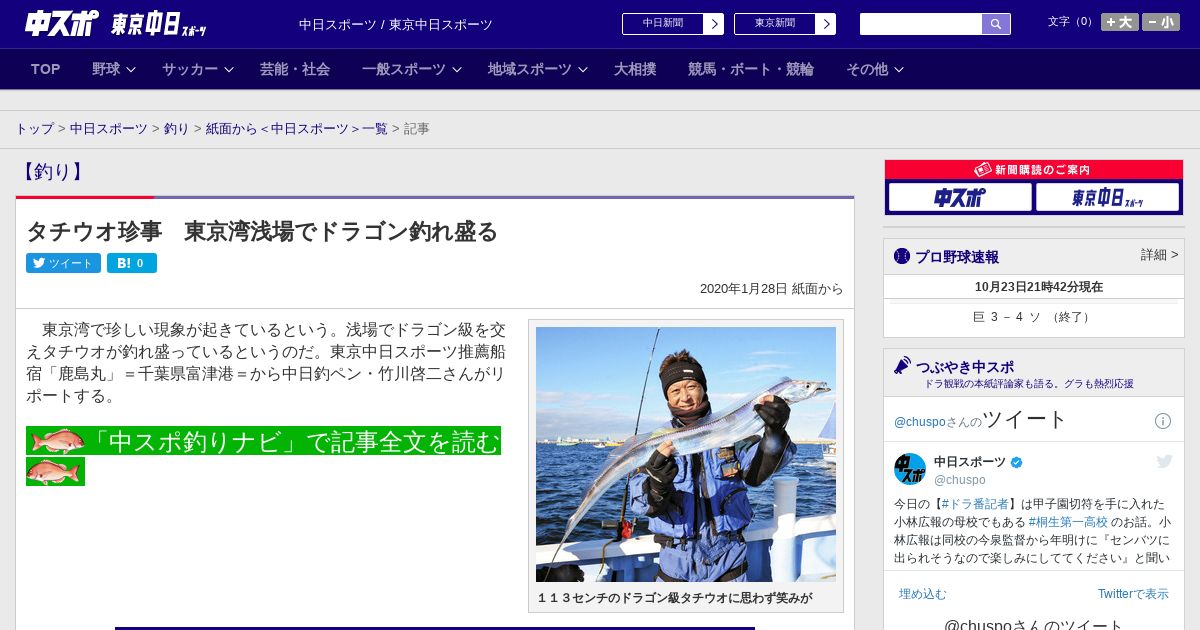Open the 大相撲 menu item
1200x630 pixels.
[x=635, y=69]
